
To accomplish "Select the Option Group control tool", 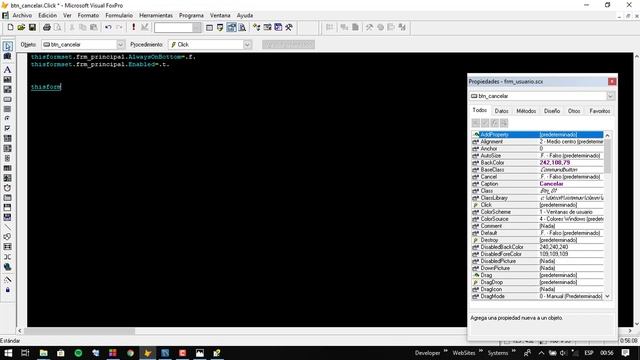I will [7, 119].
